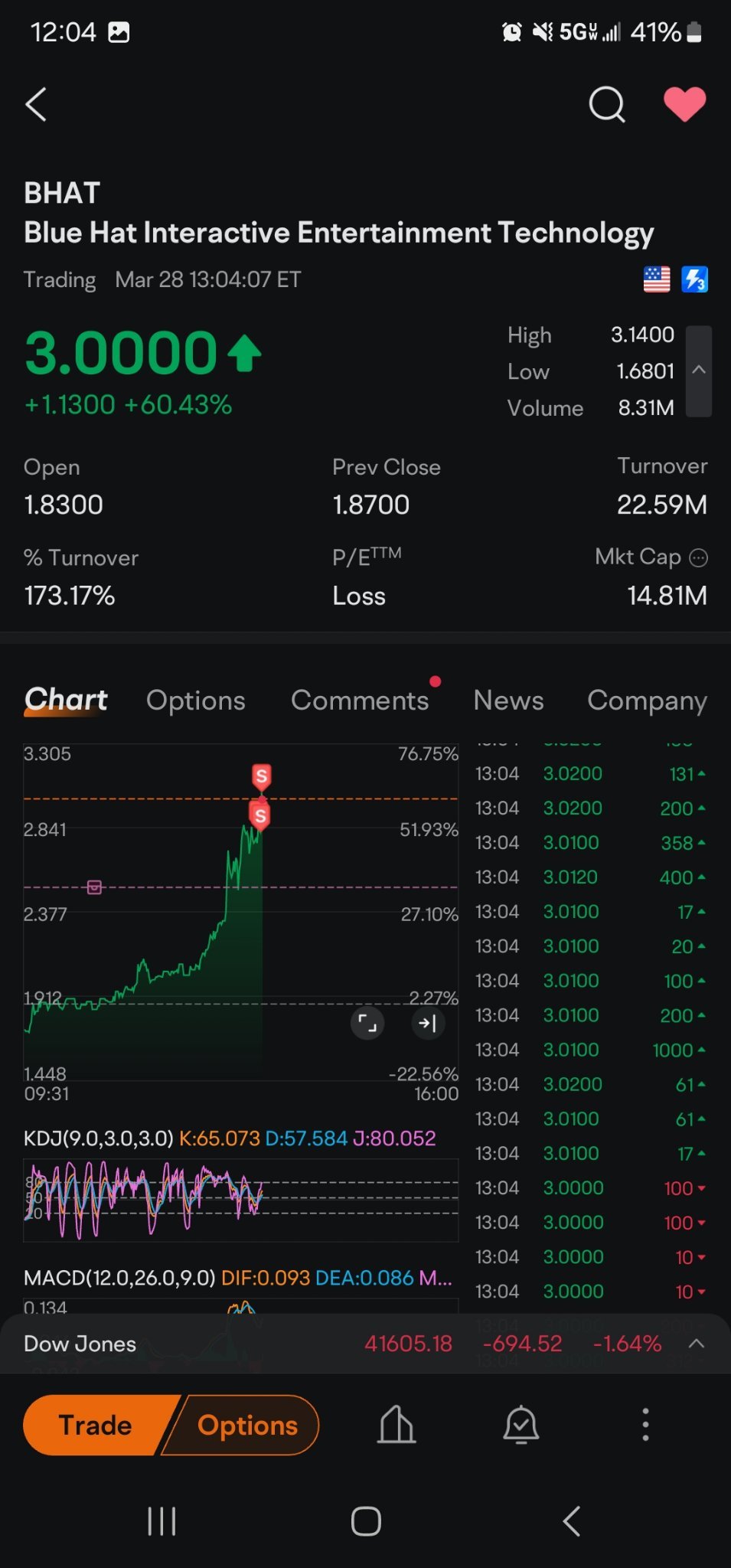
Task: Tap the Prev Close value 1.8700
Action: coord(371,505)
